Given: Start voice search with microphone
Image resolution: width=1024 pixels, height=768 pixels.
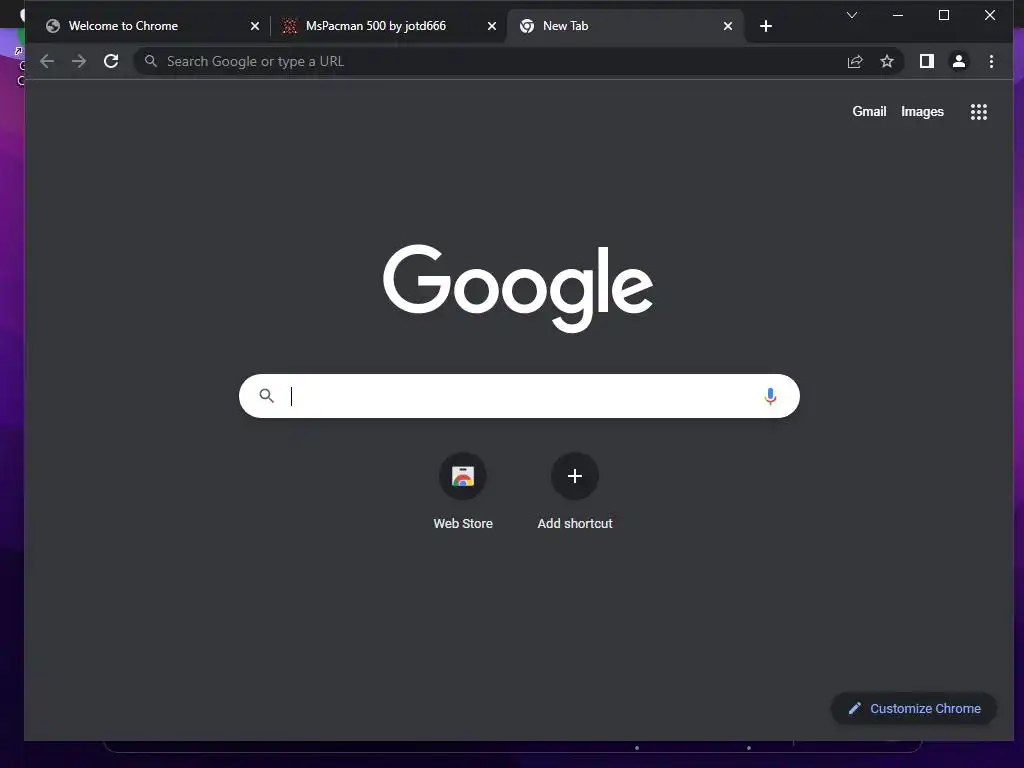Looking at the screenshot, I should (770, 396).
